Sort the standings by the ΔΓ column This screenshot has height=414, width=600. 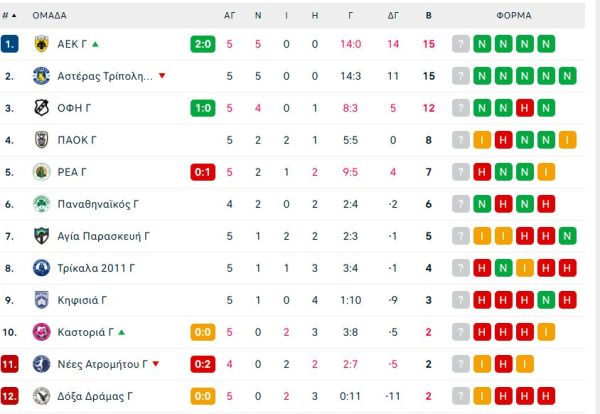393,16
